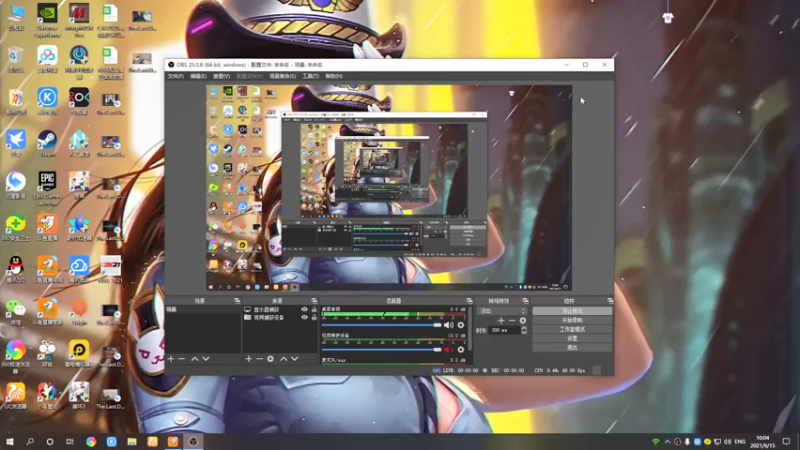Adjust the Desktop Audio volume slider
Viewport: 800px width, 450px height.
tap(381, 325)
